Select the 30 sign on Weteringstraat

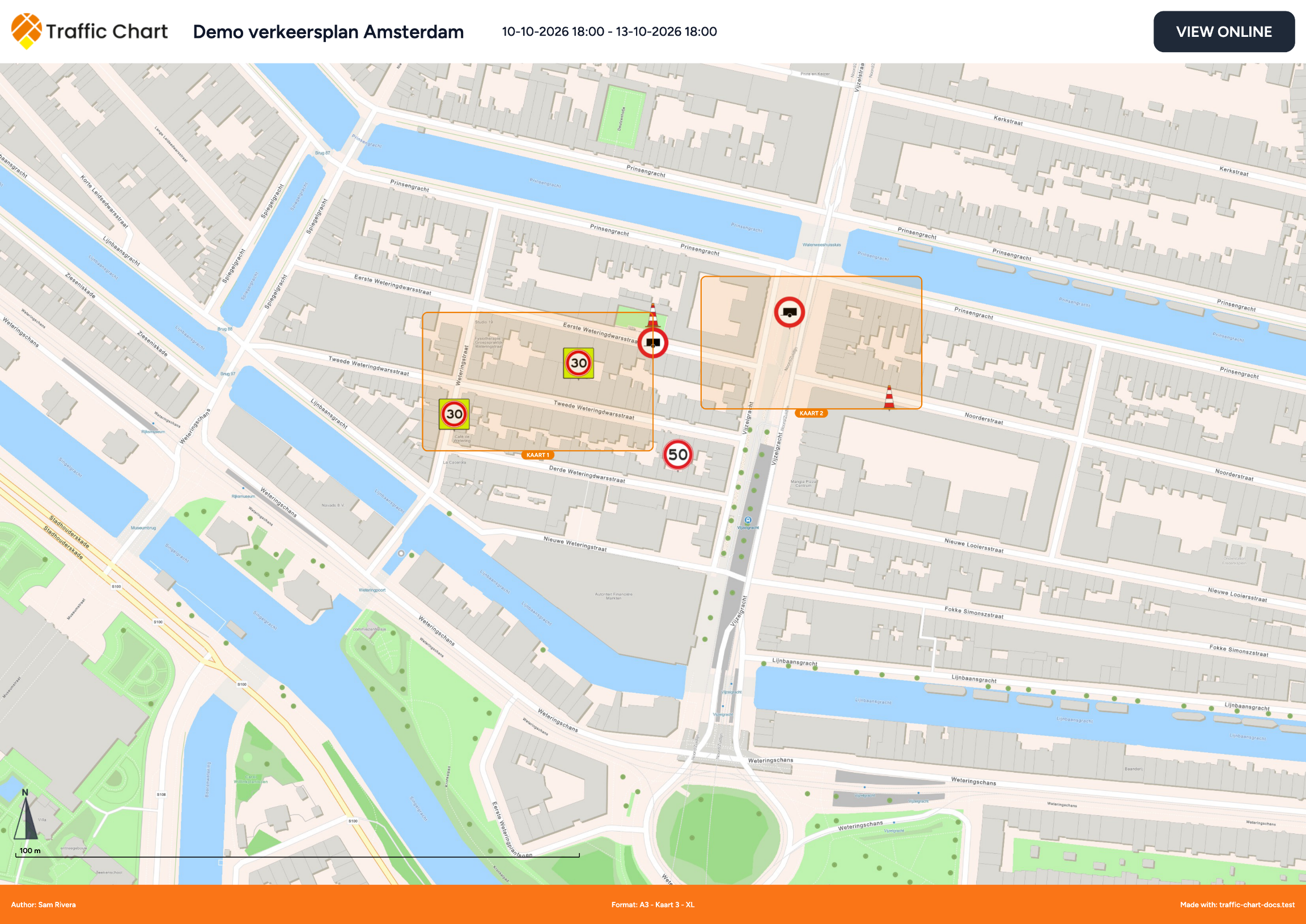pyautogui.click(x=454, y=414)
